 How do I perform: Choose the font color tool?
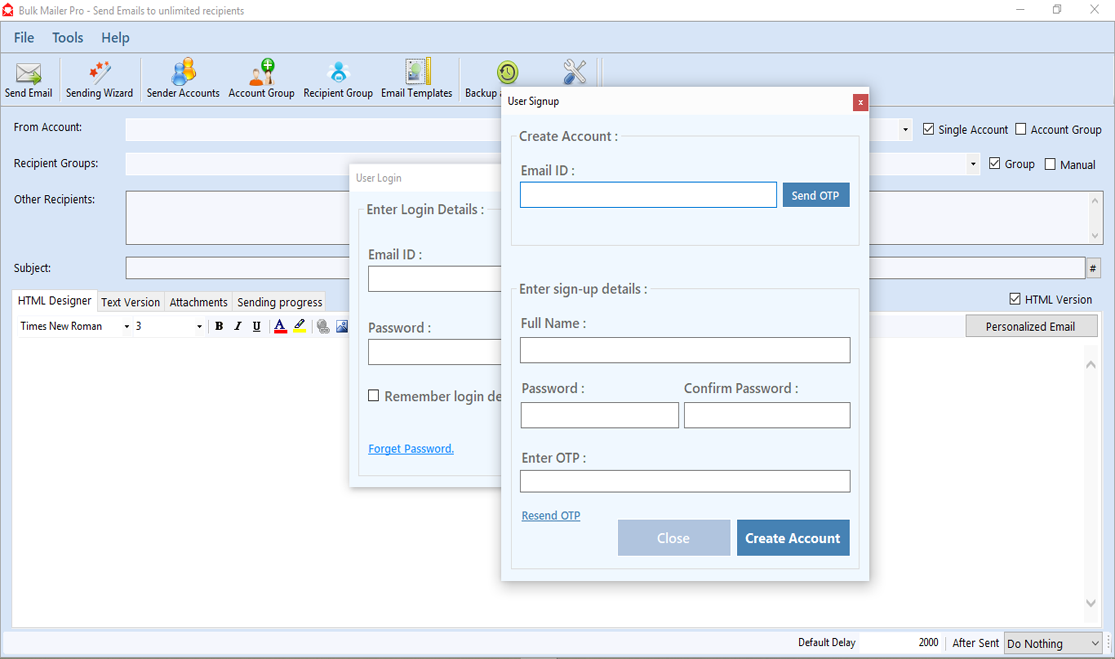point(280,326)
